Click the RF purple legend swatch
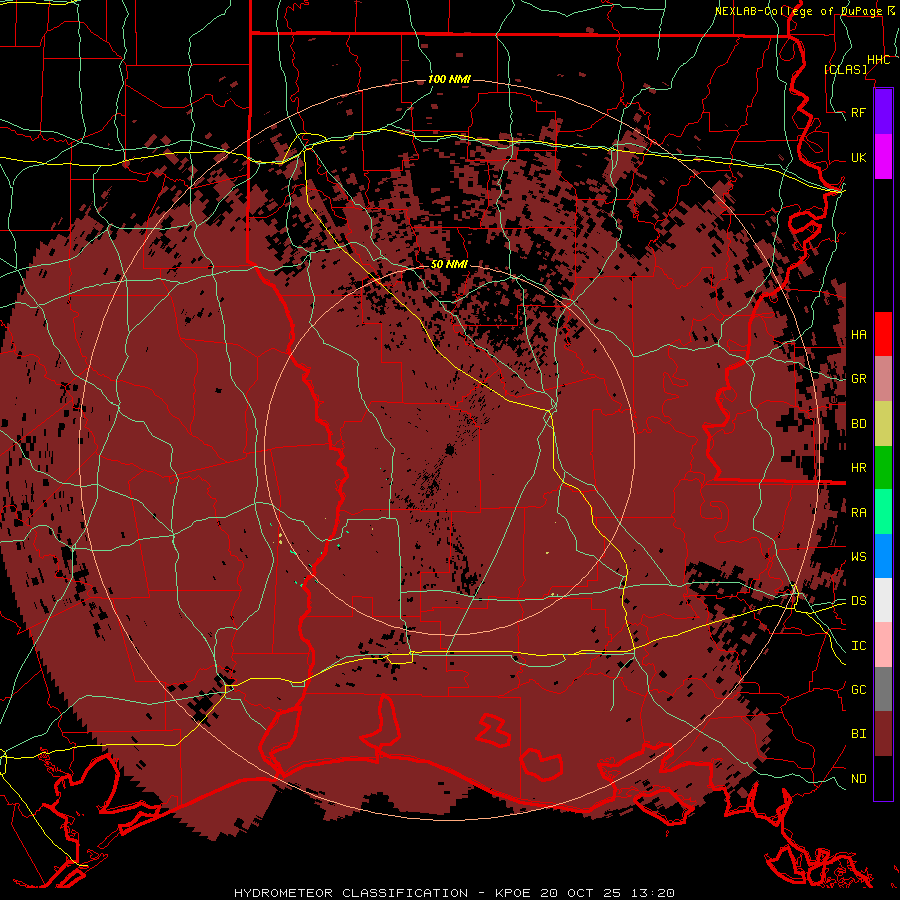The width and height of the screenshot is (900, 900). [883, 112]
